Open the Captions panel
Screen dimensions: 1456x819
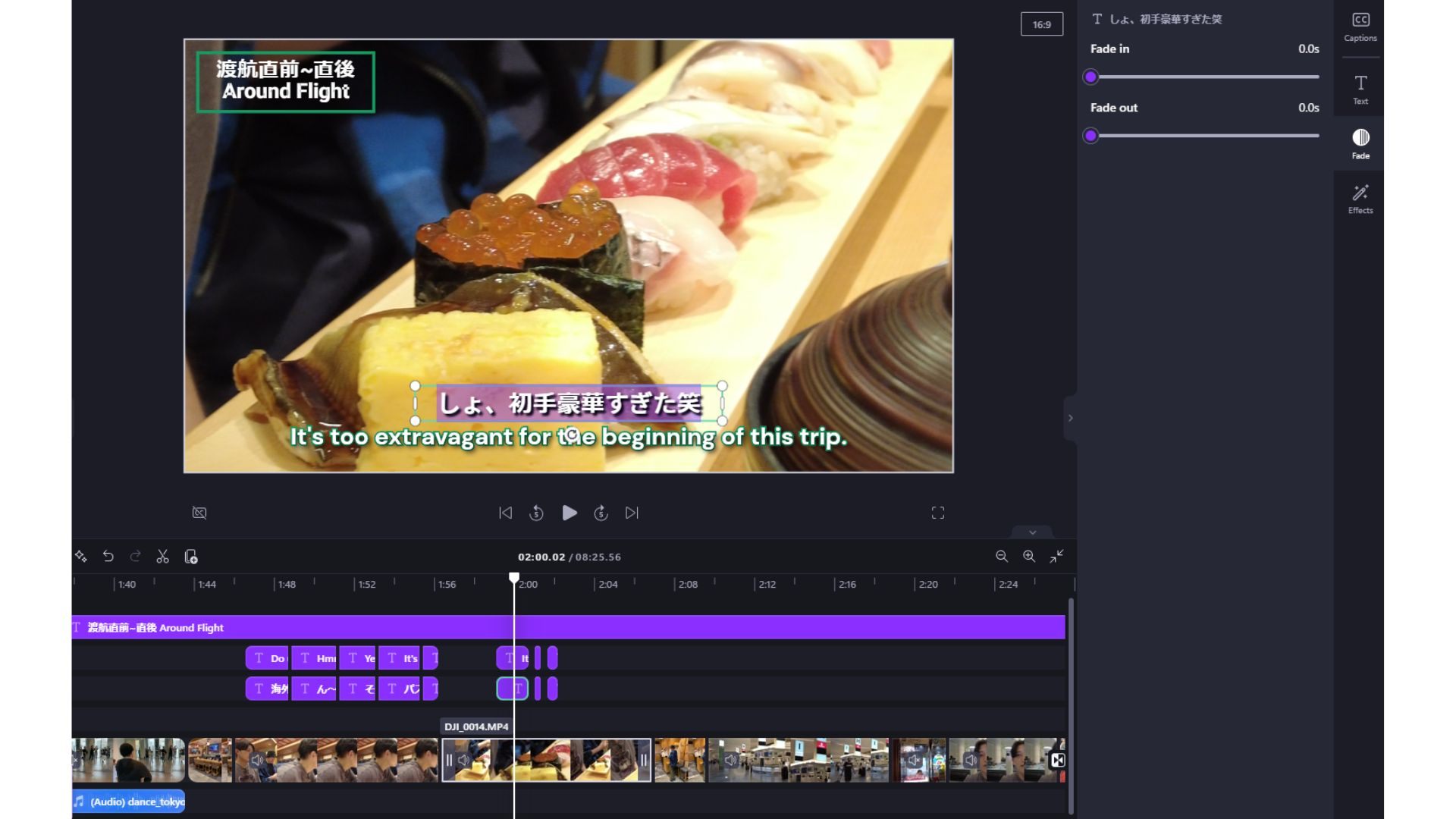(1360, 27)
